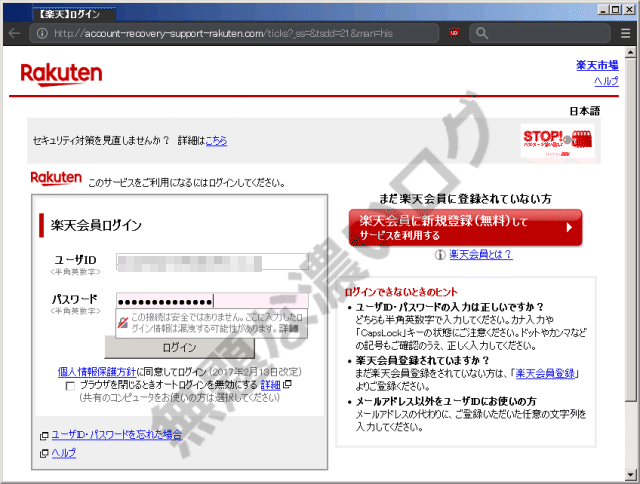Viewport: 640px width, 484px height.
Task: Click the red 楽天会員に新規登録 button
Action: pyautogui.click(x=465, y=228)
